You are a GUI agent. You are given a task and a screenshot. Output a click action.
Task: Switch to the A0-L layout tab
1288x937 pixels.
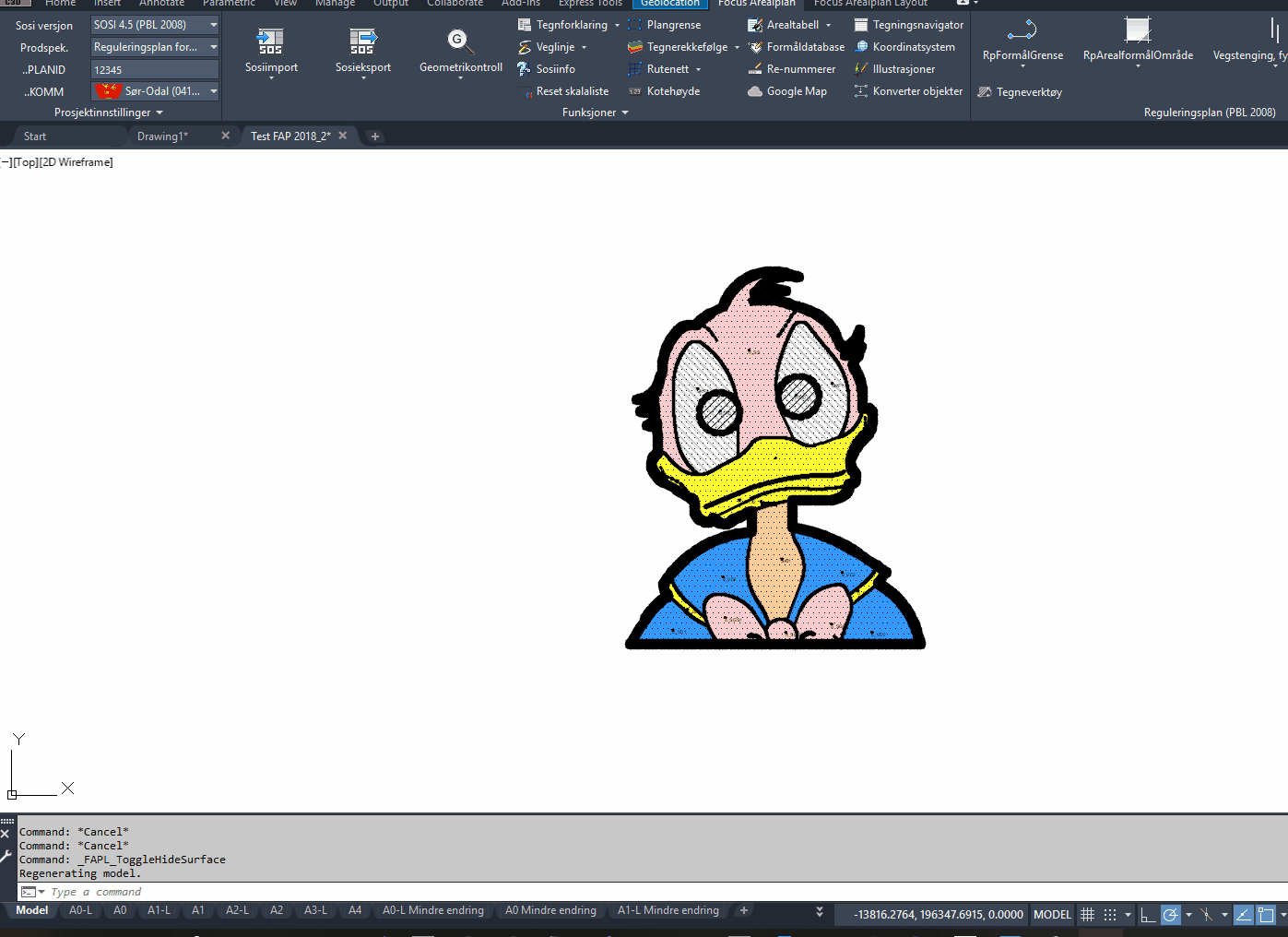pyautogui.click(x=80, y=910)
